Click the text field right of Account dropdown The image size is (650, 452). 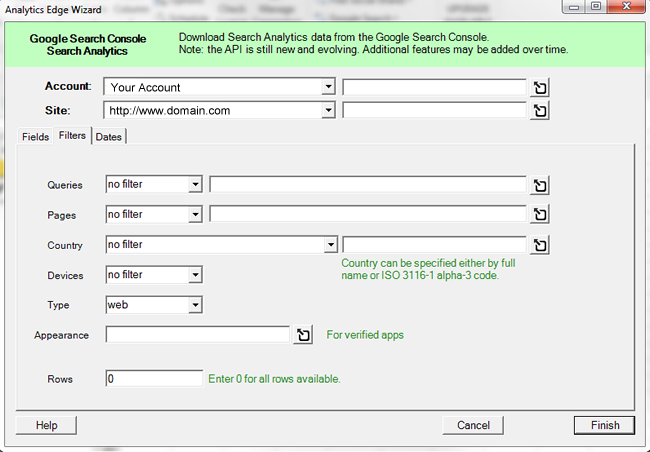click(x=434, y=87)
